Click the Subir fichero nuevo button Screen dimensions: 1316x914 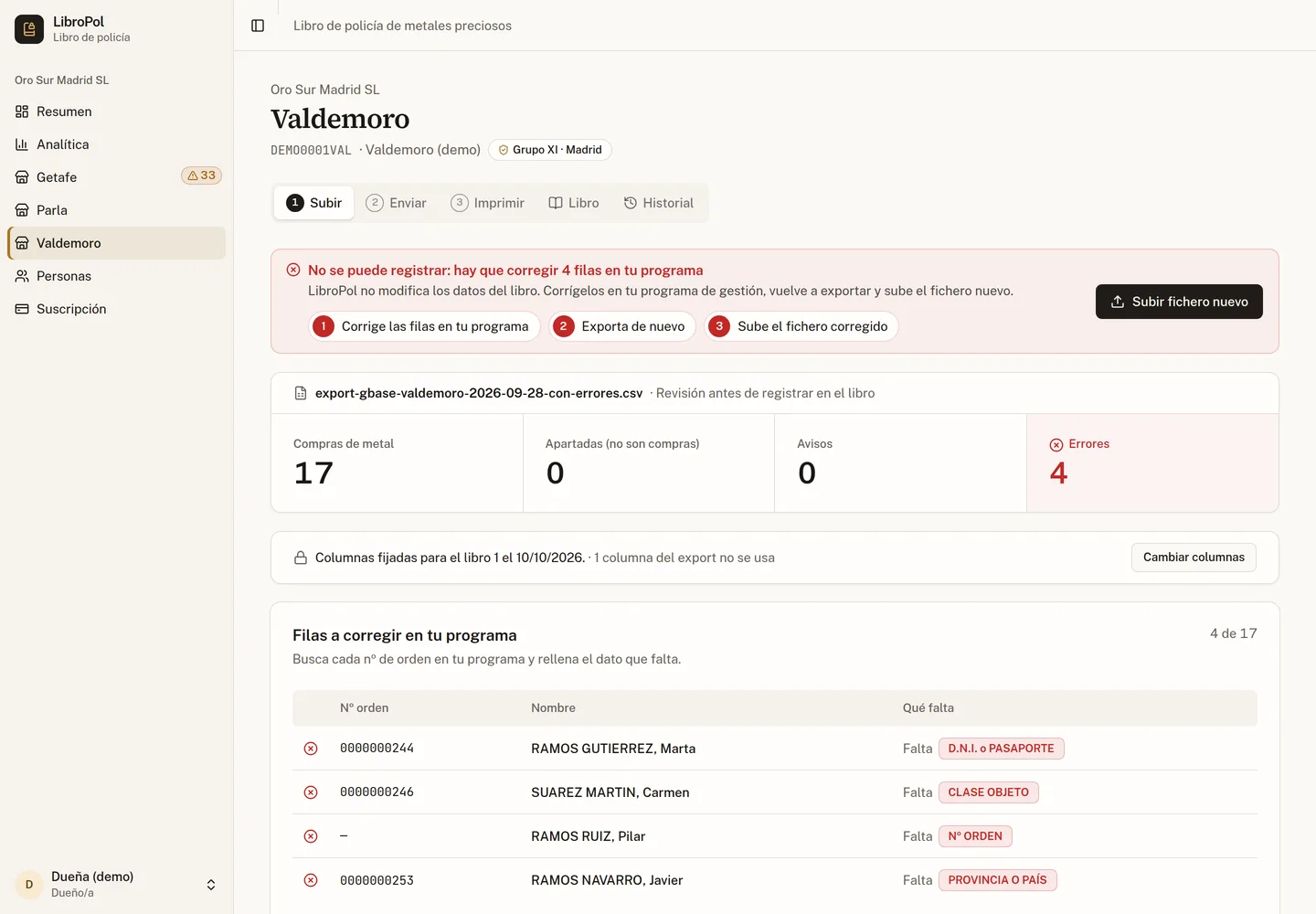coord(1179,302)
